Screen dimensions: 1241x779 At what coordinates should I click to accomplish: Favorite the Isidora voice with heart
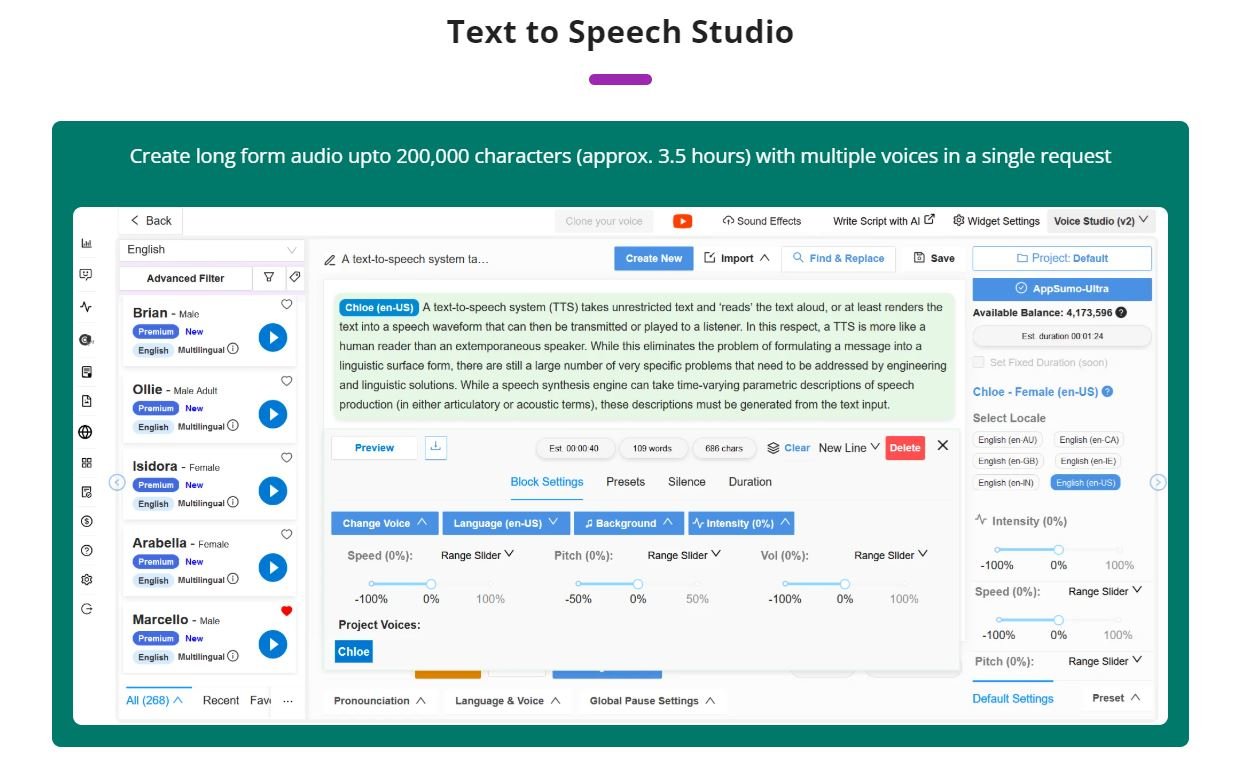pos(286,457)
